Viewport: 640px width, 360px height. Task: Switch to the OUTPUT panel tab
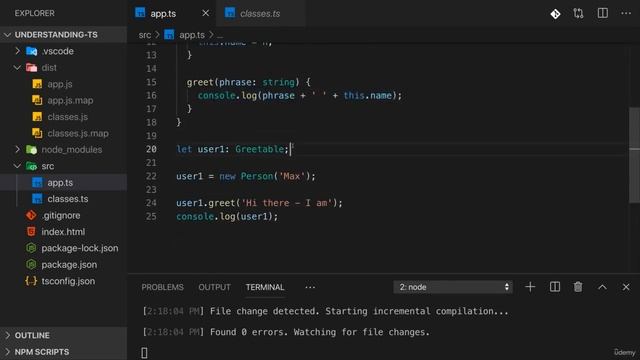click(x=214, y=287)
